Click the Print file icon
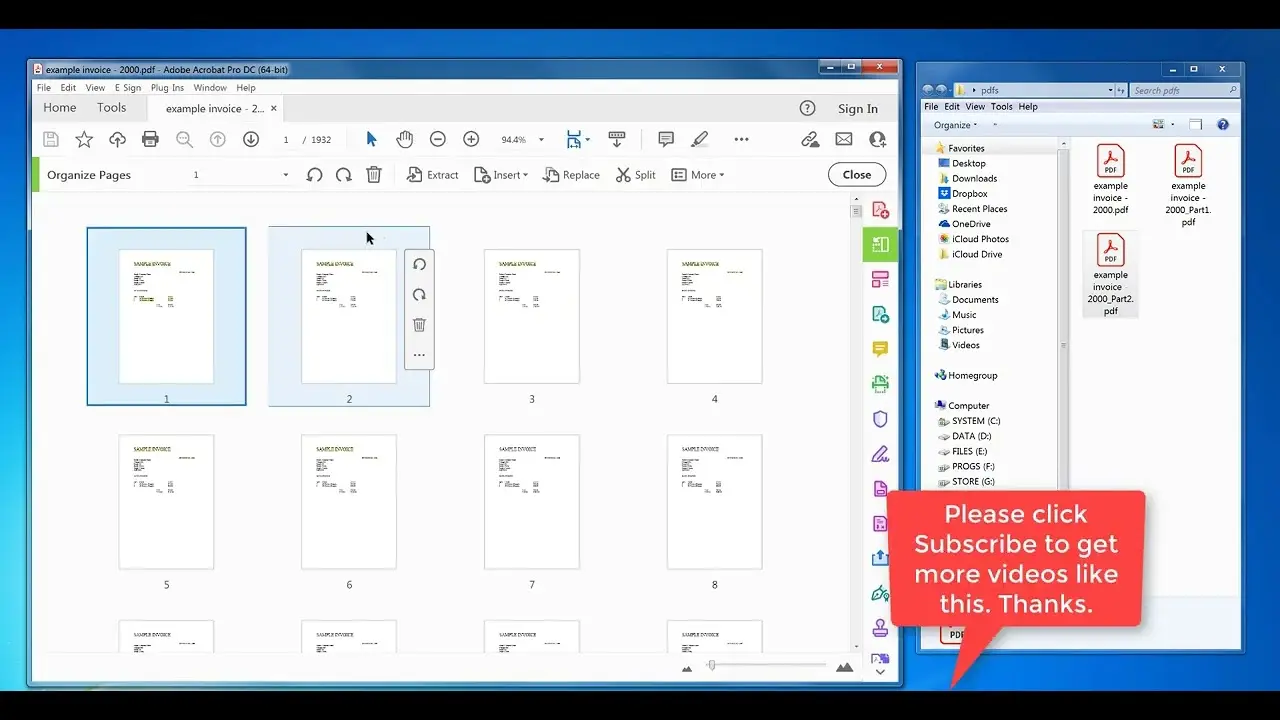 coord(150,139)
